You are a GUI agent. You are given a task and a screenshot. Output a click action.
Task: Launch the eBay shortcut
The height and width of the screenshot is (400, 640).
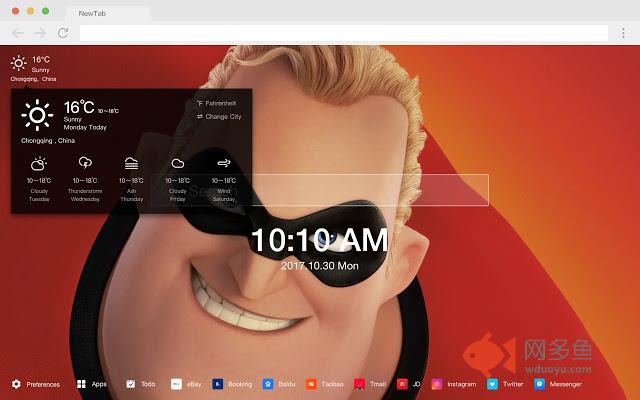click(x=176, y=384)
